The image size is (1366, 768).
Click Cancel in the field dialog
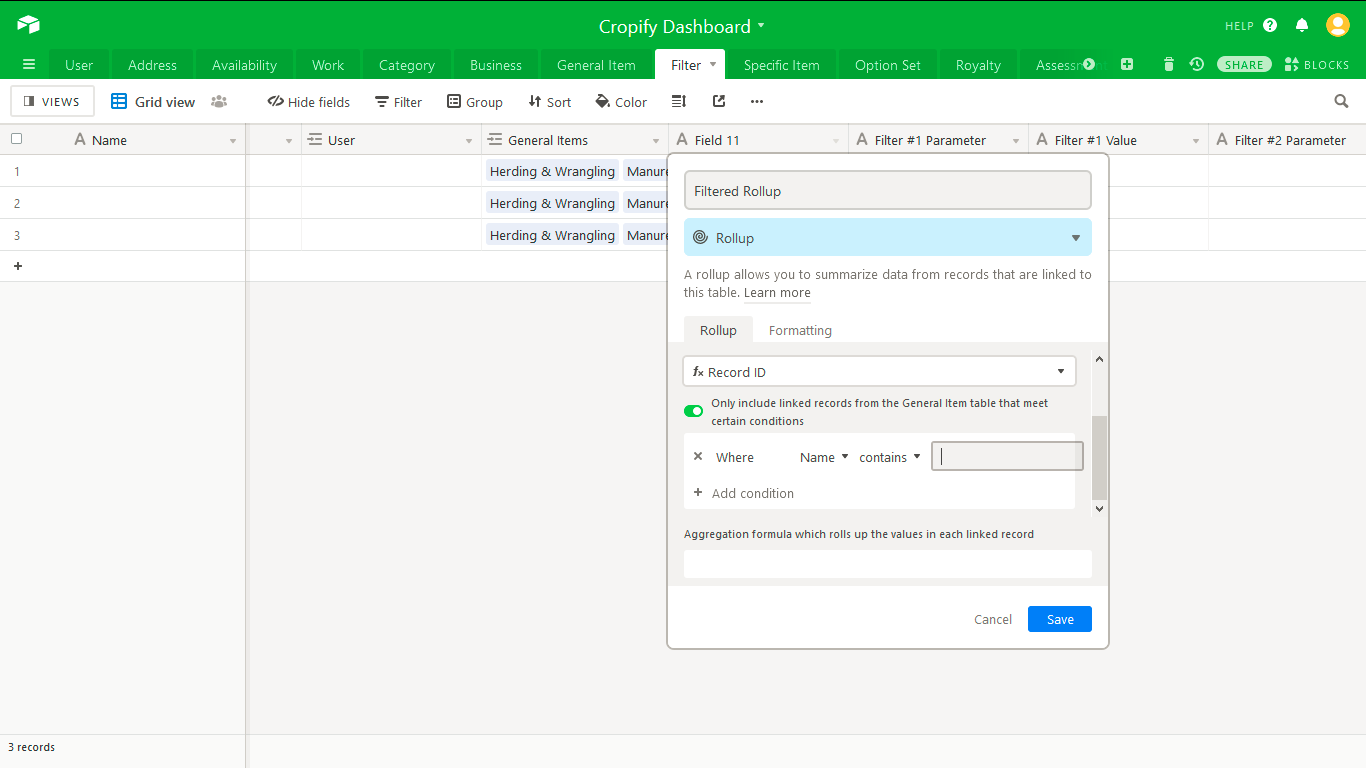tap(993, 619)
